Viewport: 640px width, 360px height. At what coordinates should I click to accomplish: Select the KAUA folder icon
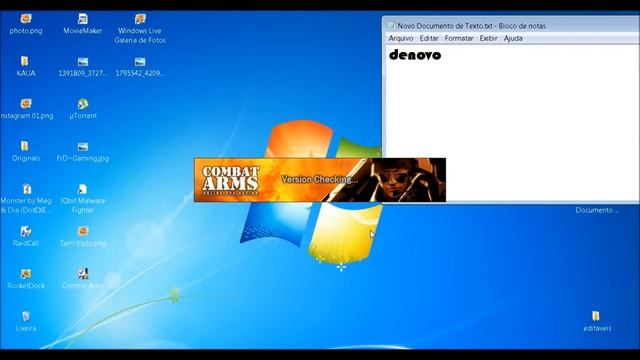tap(25, 62)
